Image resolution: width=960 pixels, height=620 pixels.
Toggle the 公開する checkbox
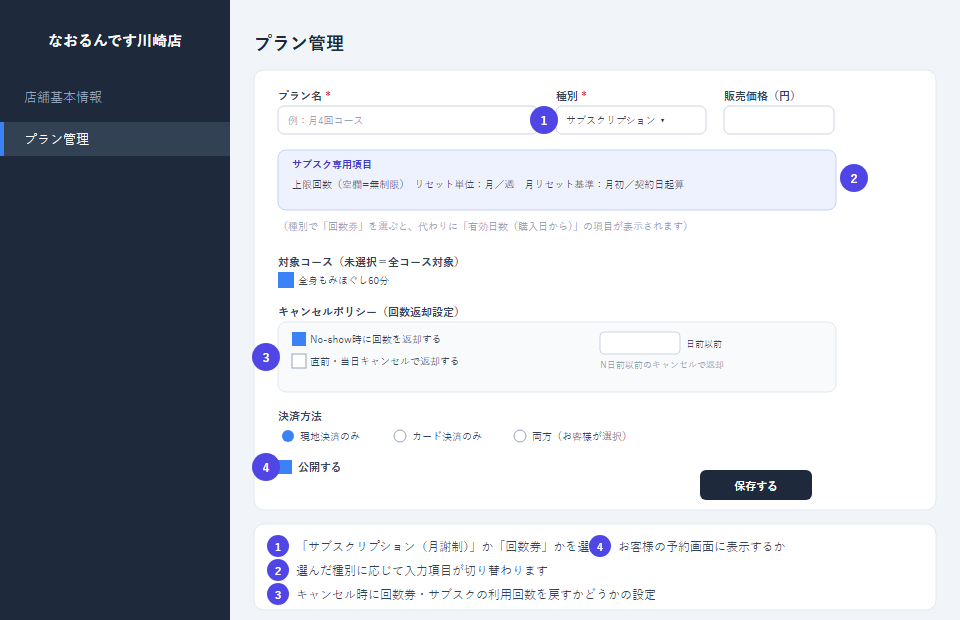coord(285,467)
